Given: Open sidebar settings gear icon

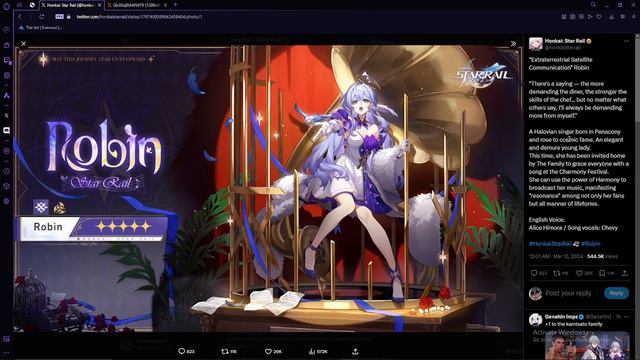Looking at the screenshot, I should [x=7, y=201].
